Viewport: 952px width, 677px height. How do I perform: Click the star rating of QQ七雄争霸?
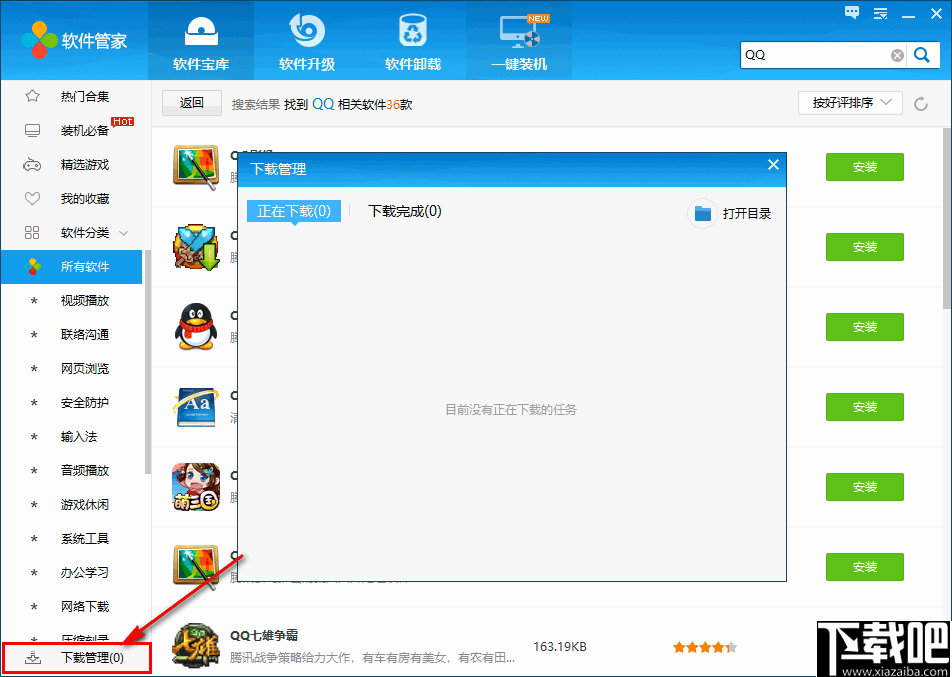pos(704,647)
